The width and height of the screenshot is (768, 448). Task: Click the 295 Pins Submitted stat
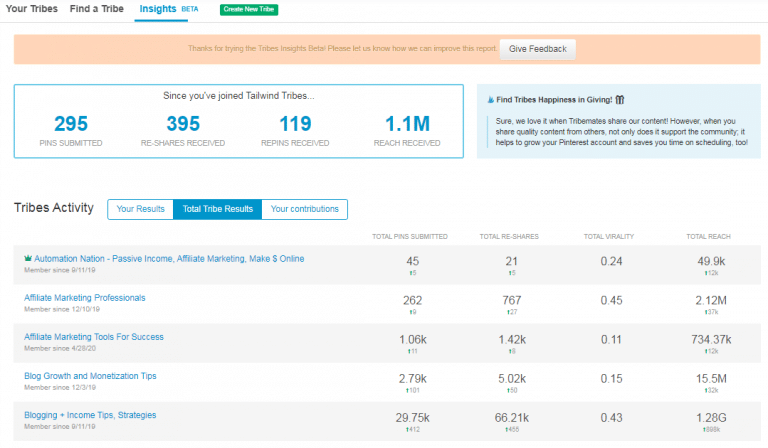71,130
